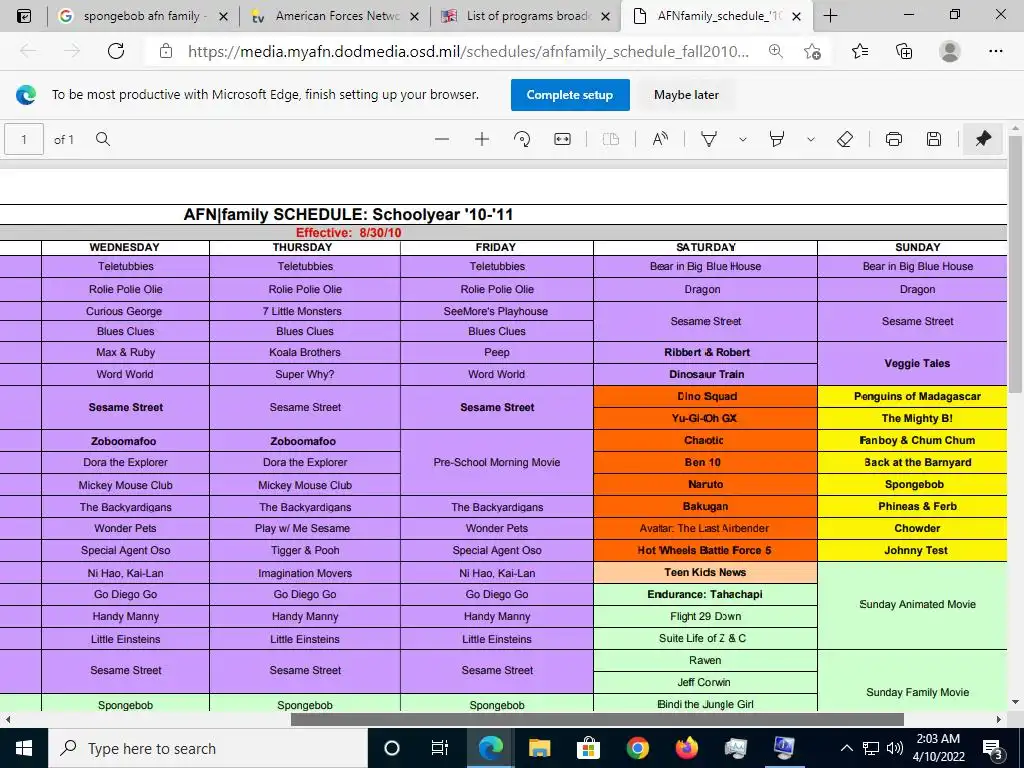The width and height of the screenshot is (1024, 768).
Task: Click the 'Curious George' Wednesday cell
Action: click(x=125, y=312)
